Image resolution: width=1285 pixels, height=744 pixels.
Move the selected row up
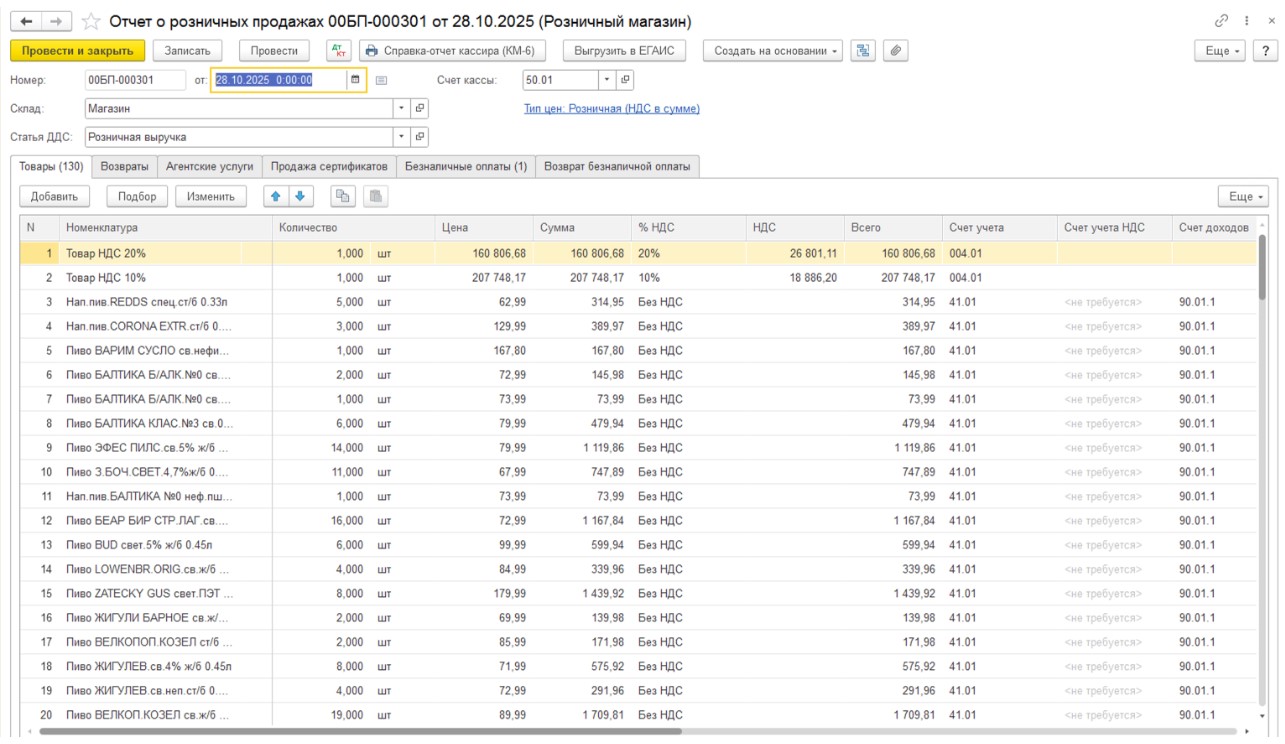[278, 196]
